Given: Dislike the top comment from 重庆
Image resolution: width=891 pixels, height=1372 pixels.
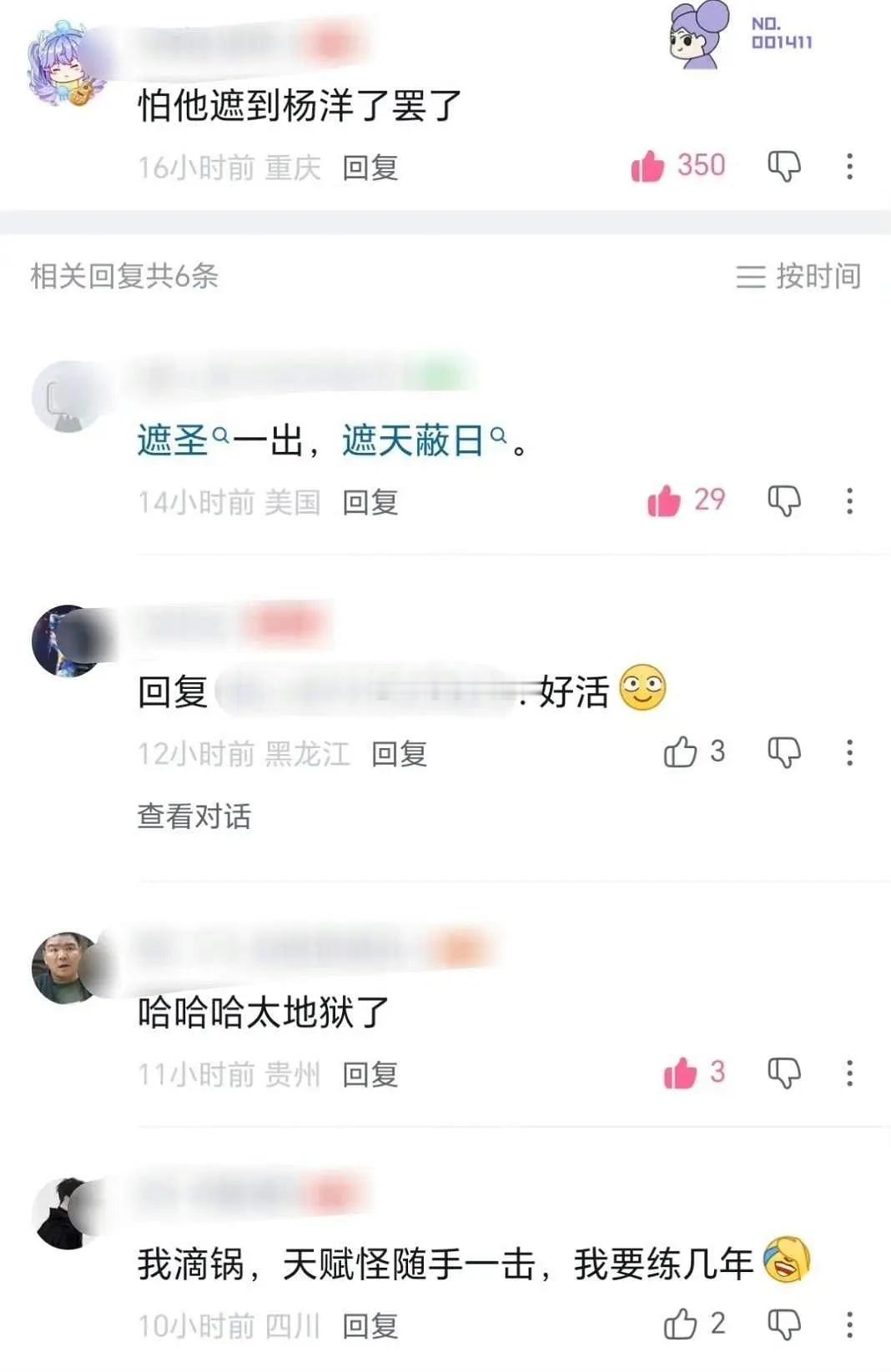Looking at the screenshot, I should [x=783, y=166].
